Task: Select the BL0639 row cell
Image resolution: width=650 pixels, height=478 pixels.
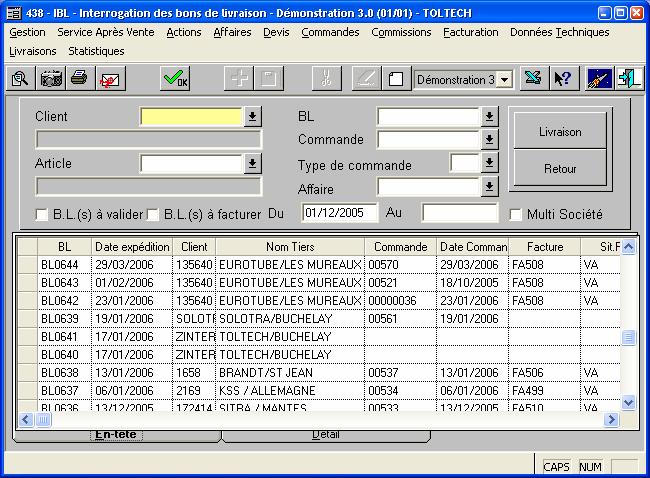Action: (x=64, y=318)
